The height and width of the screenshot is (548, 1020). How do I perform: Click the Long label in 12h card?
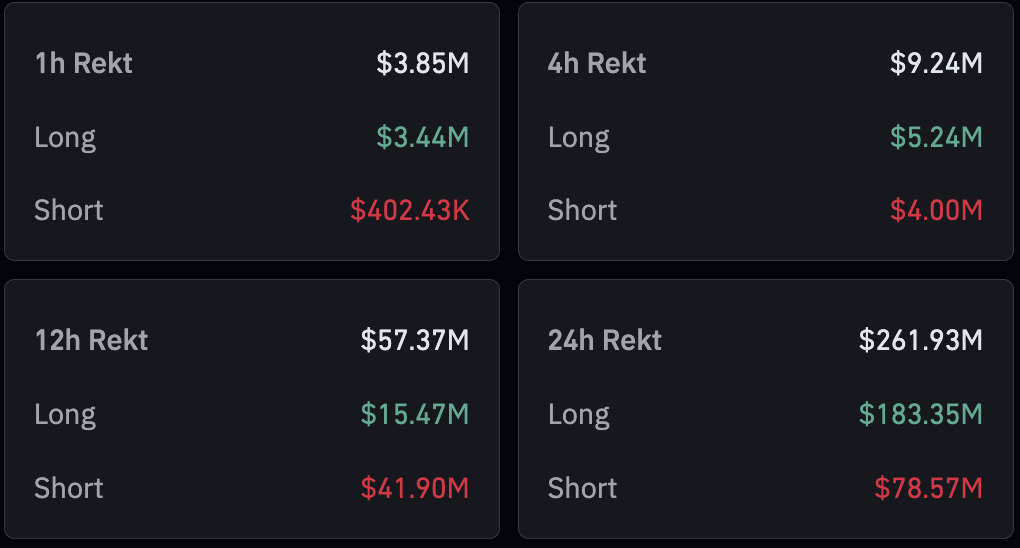point(65,414)
